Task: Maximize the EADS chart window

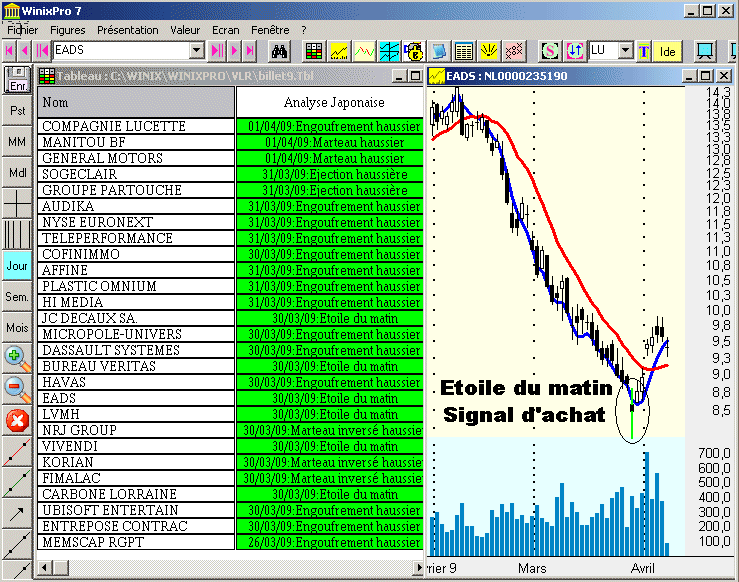Action: 706,76
